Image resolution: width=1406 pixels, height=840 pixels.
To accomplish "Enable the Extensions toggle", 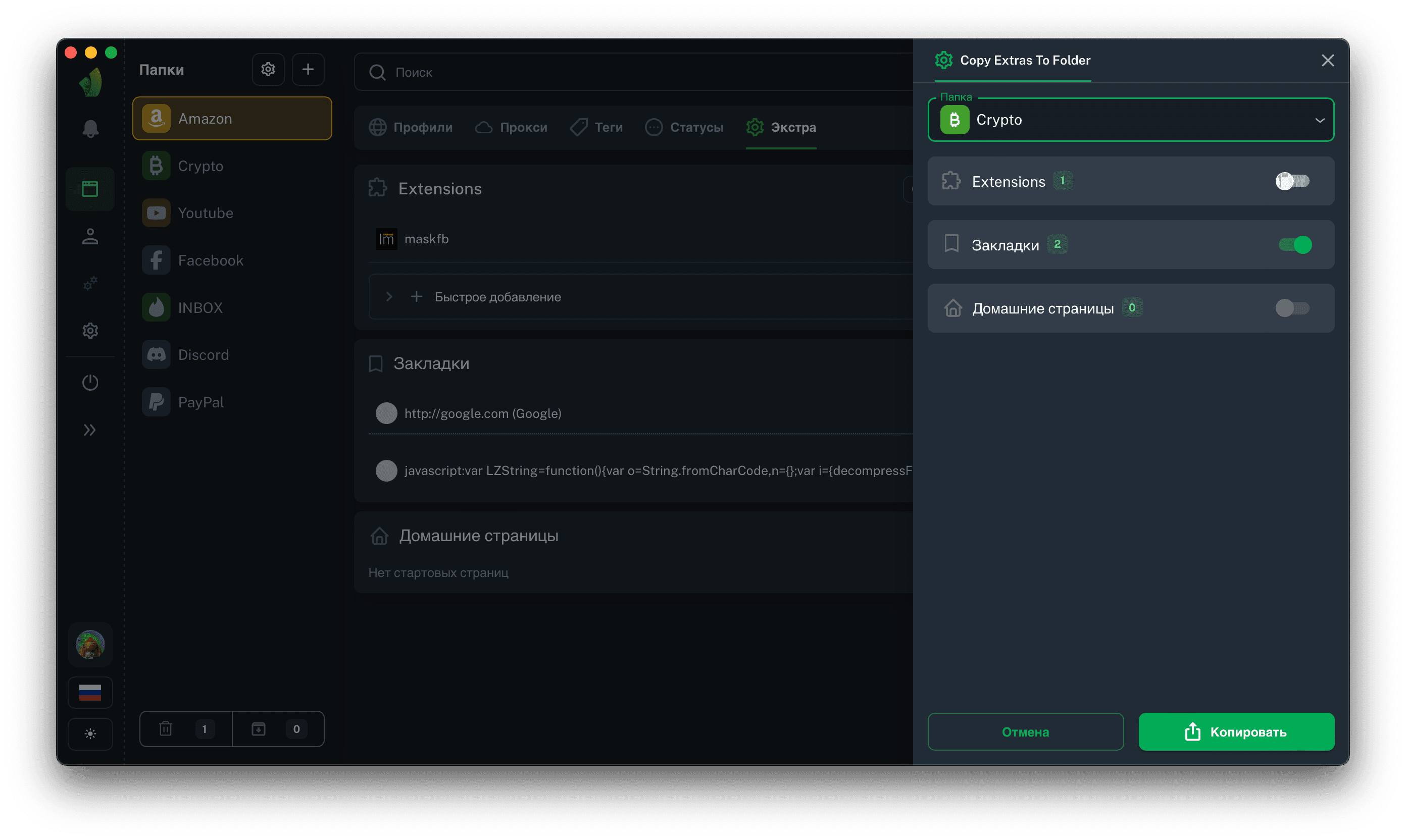I will coord(1292,181).
